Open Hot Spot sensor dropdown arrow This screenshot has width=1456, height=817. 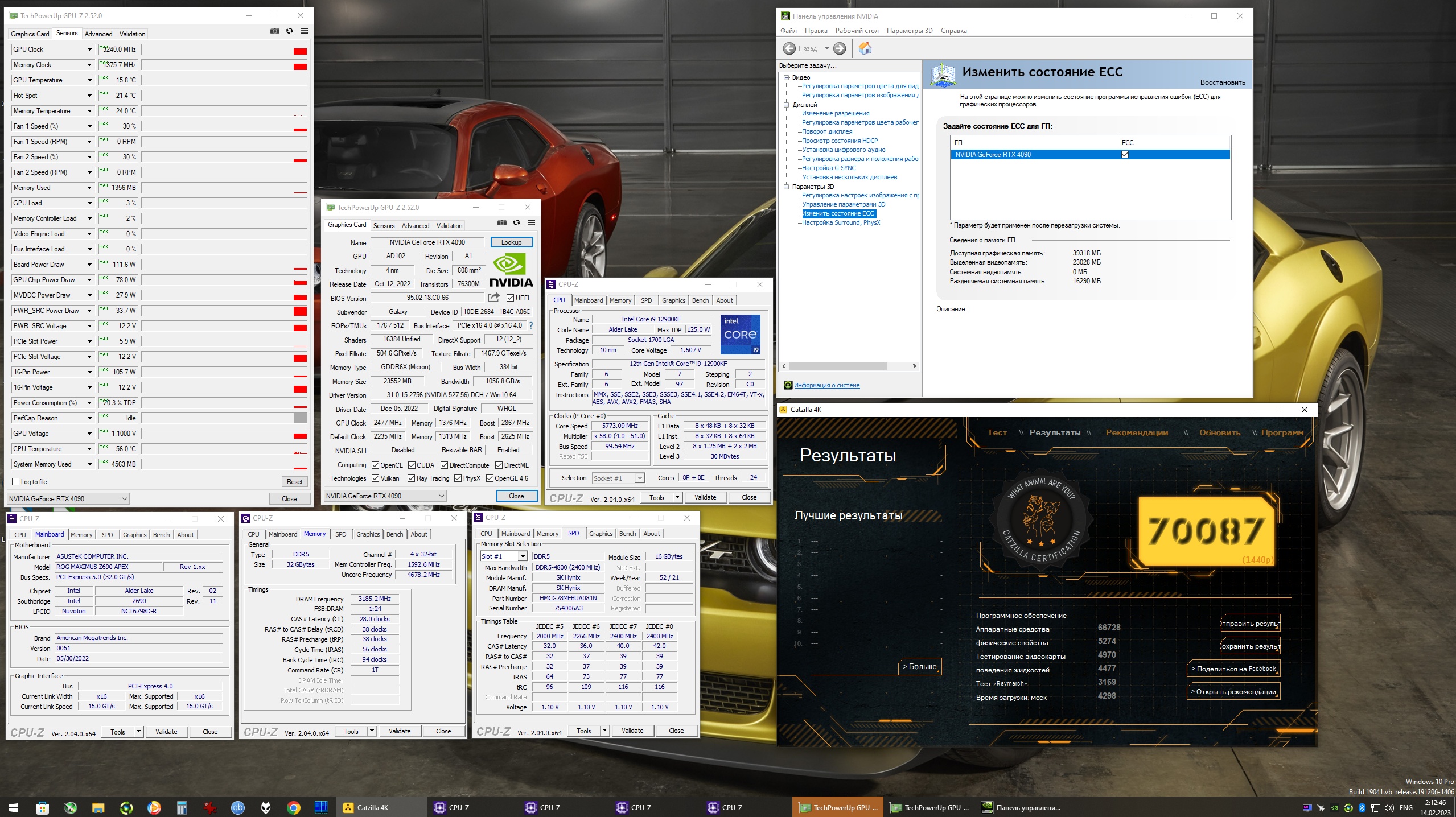pyautogui.click(x=89, y=96)
